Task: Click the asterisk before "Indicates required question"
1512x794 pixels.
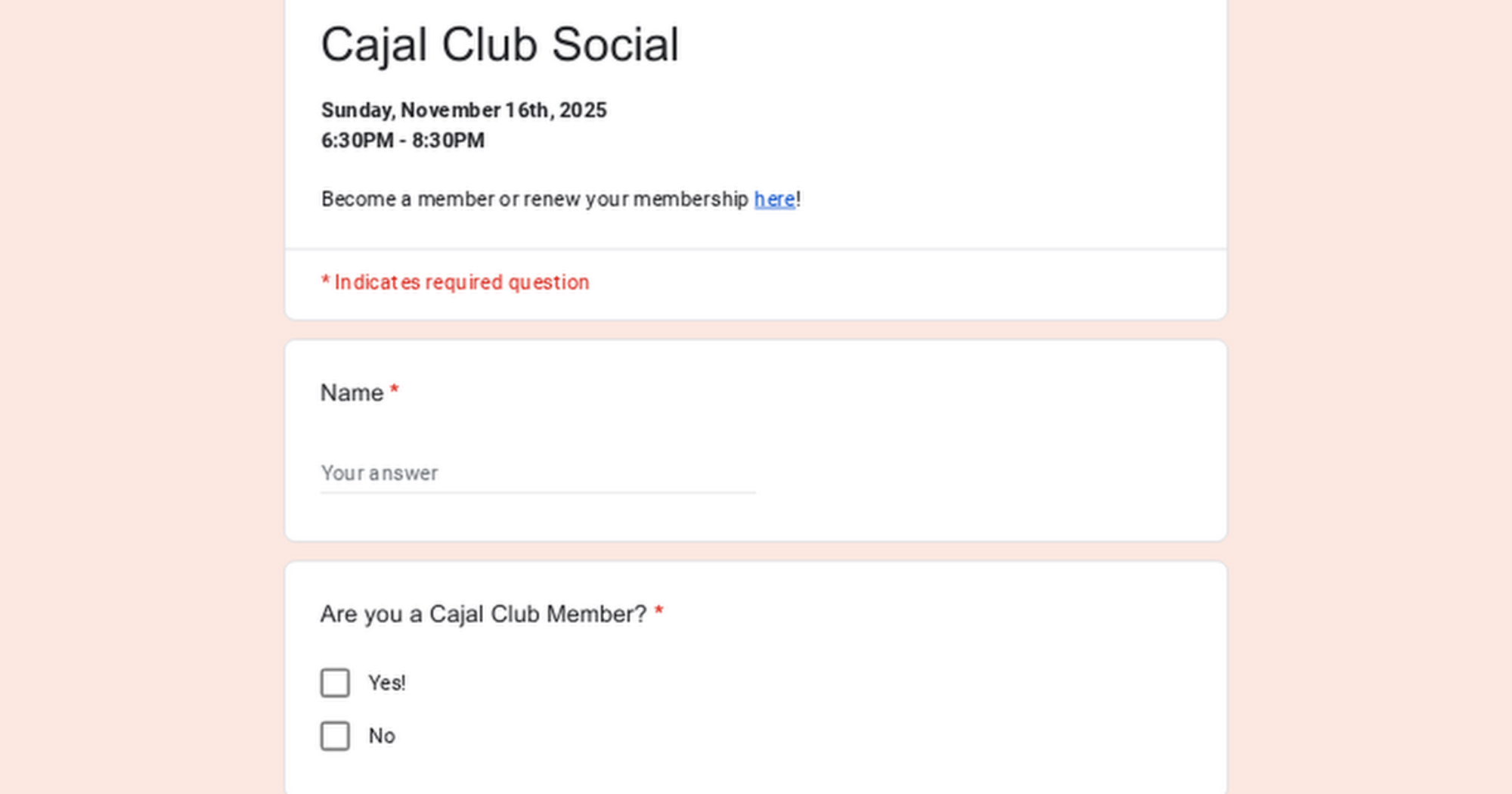Action: pyautogui.click(x=325, y=281)
